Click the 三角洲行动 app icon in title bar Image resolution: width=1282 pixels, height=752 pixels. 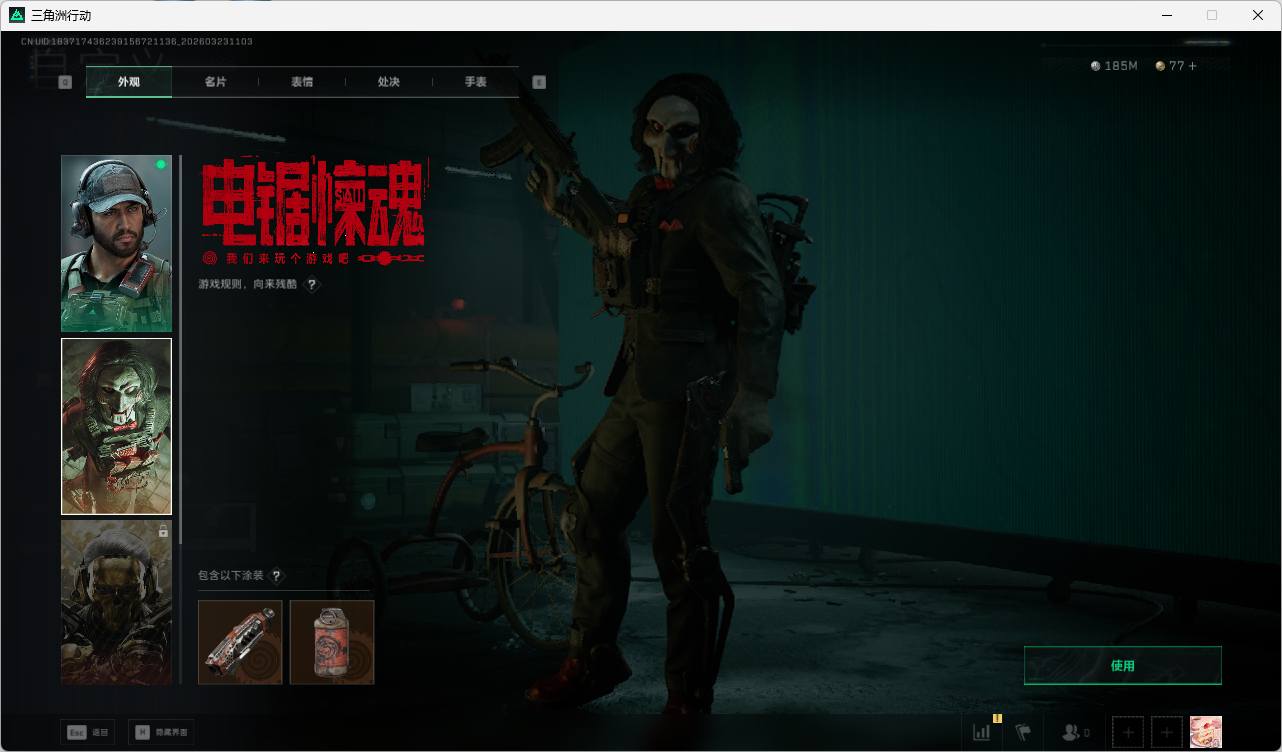[x=17, y=15]
